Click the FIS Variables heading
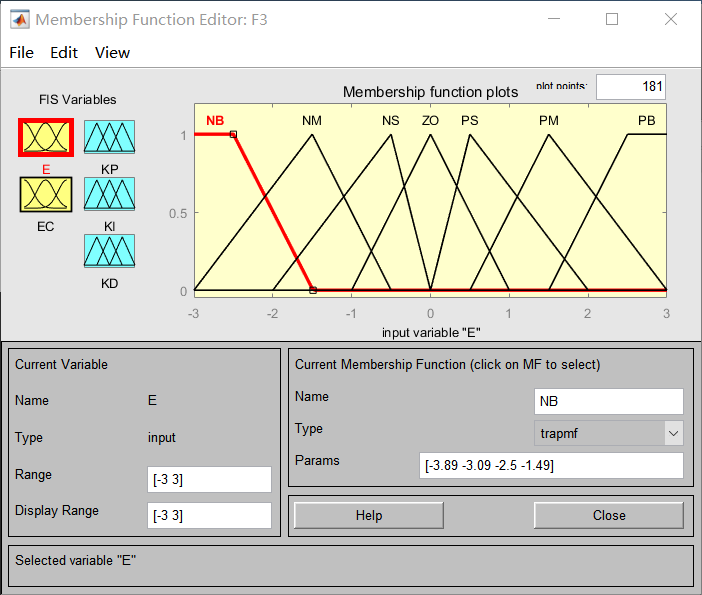Screen dimensions: 702x595 tap(77, 99)
